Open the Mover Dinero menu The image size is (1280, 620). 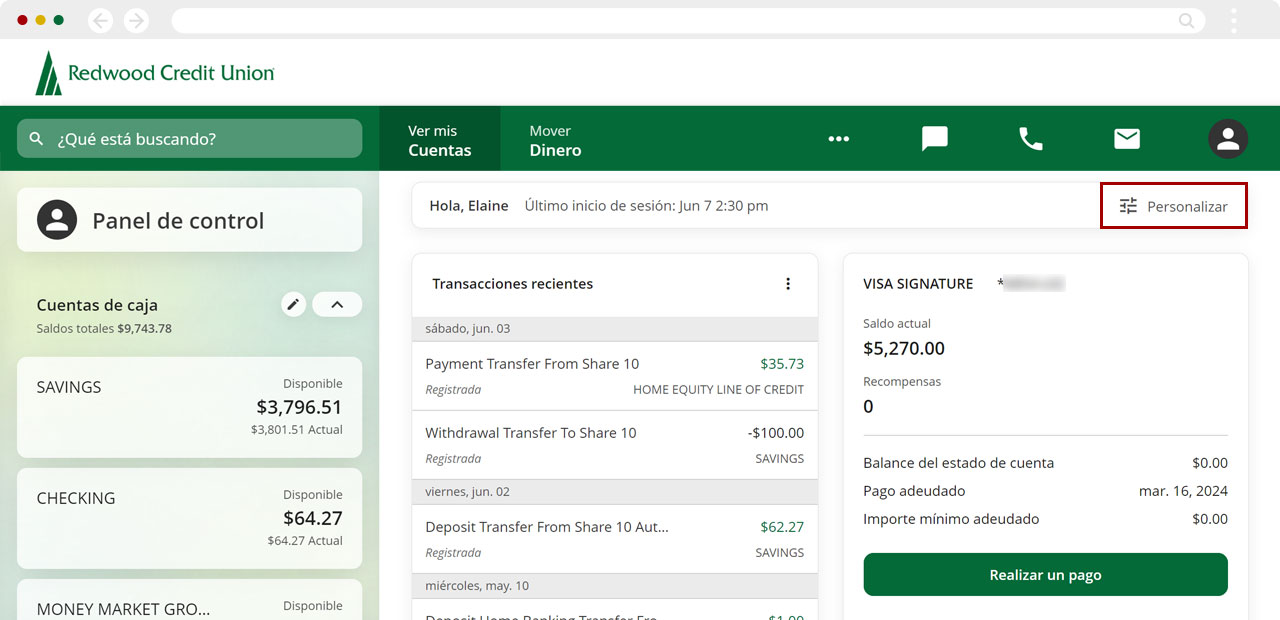coord(555,140)
